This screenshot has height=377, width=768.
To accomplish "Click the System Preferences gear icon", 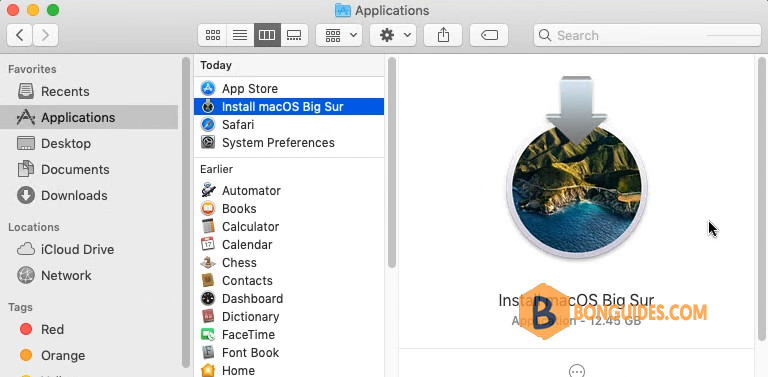I will pos(208,142).
